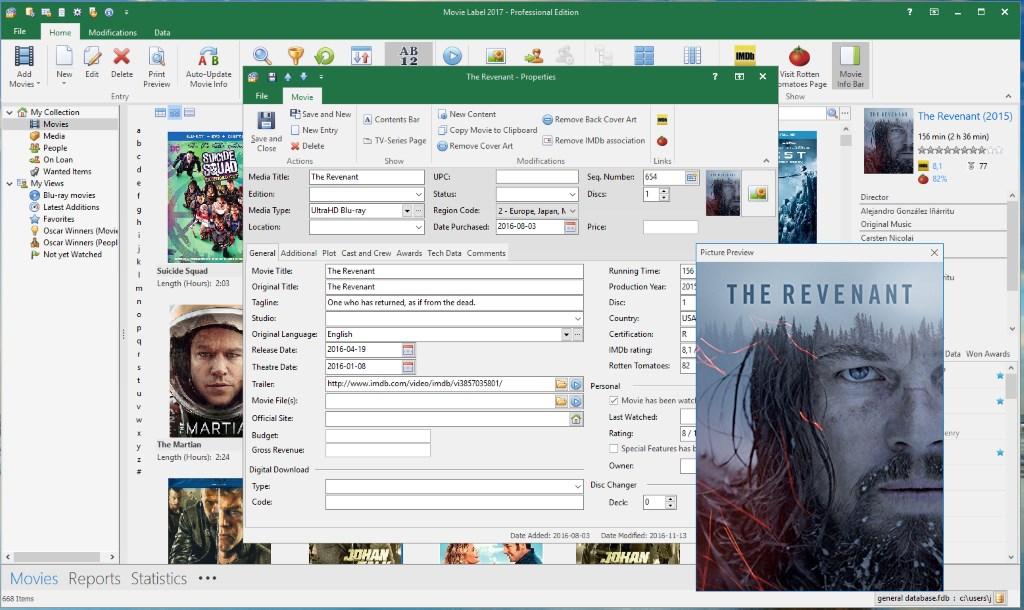
Task: Switch to the Additional tab
Action: click(298, 253)
